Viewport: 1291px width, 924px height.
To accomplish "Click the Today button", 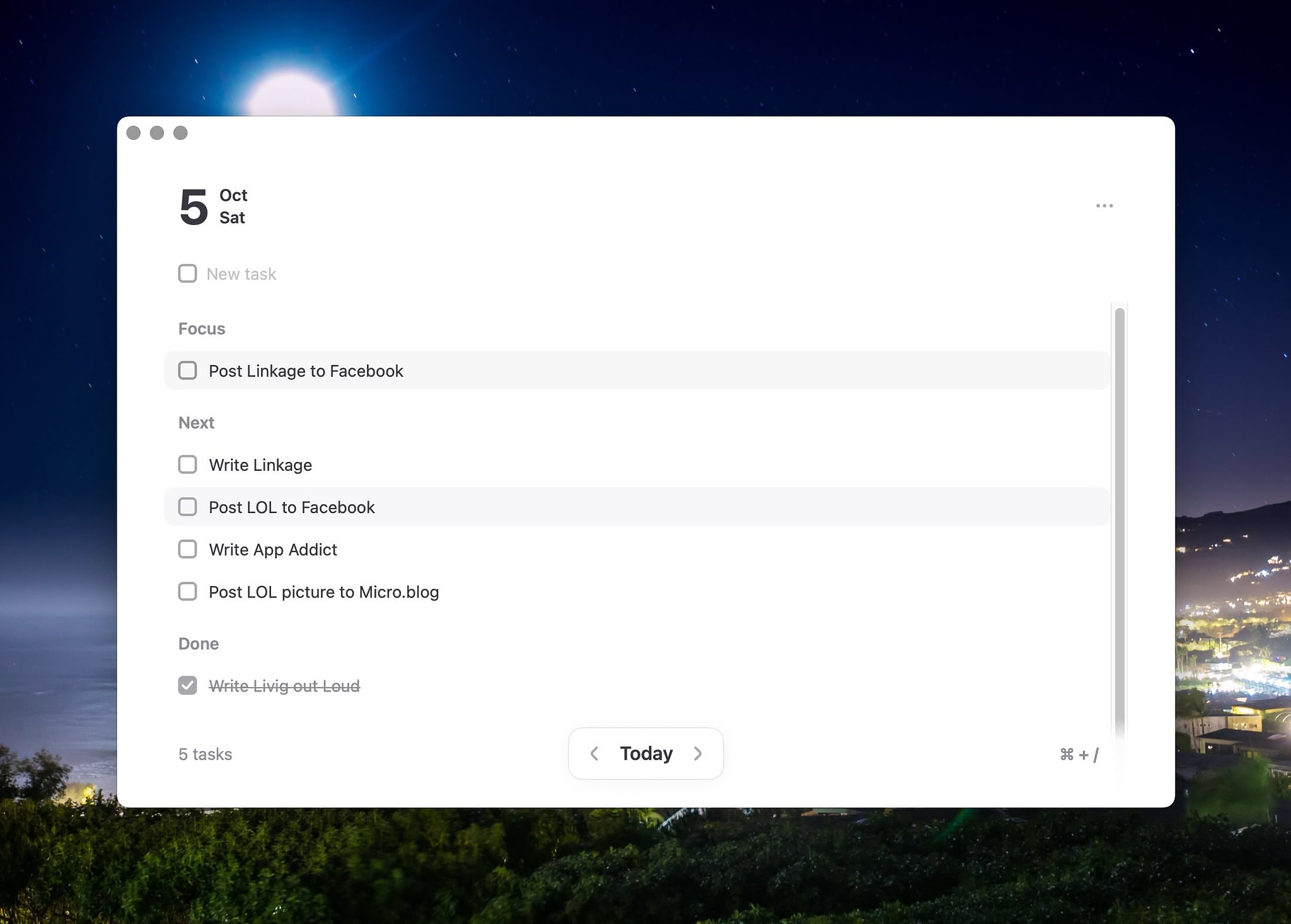I will (x=646, y=753).
